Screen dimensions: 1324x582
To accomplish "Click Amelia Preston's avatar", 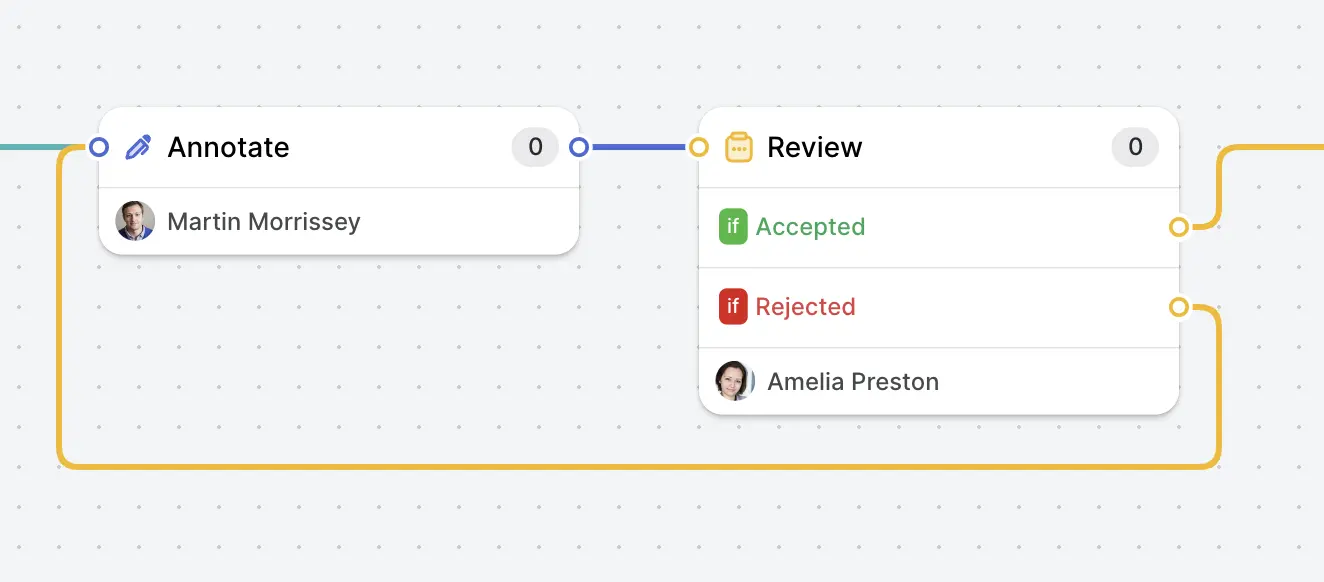I will click(735, 381).
